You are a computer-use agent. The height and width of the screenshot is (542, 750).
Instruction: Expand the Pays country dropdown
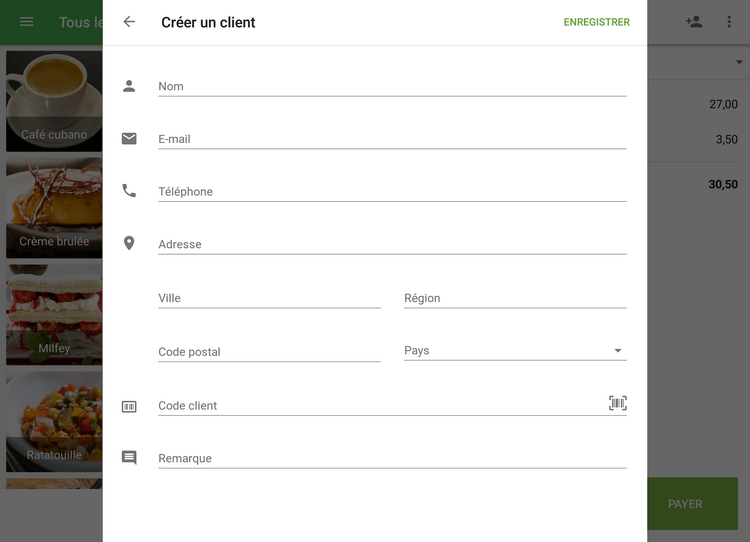(515, 351)
